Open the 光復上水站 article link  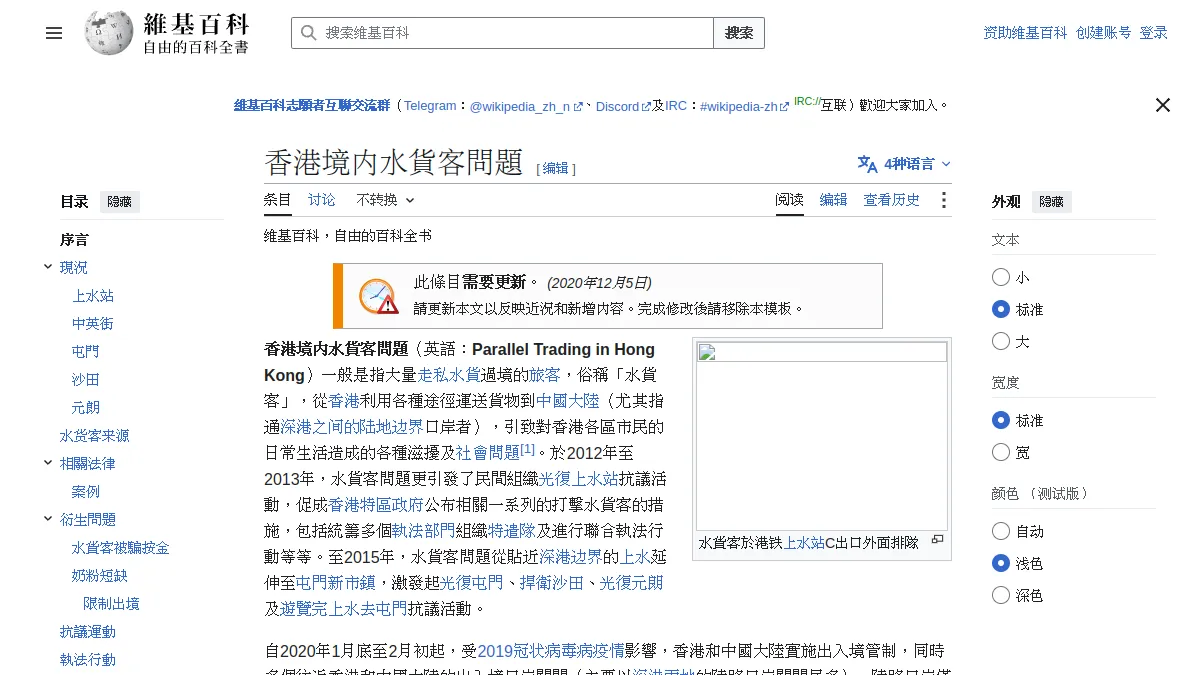click(x=579, y=479)
